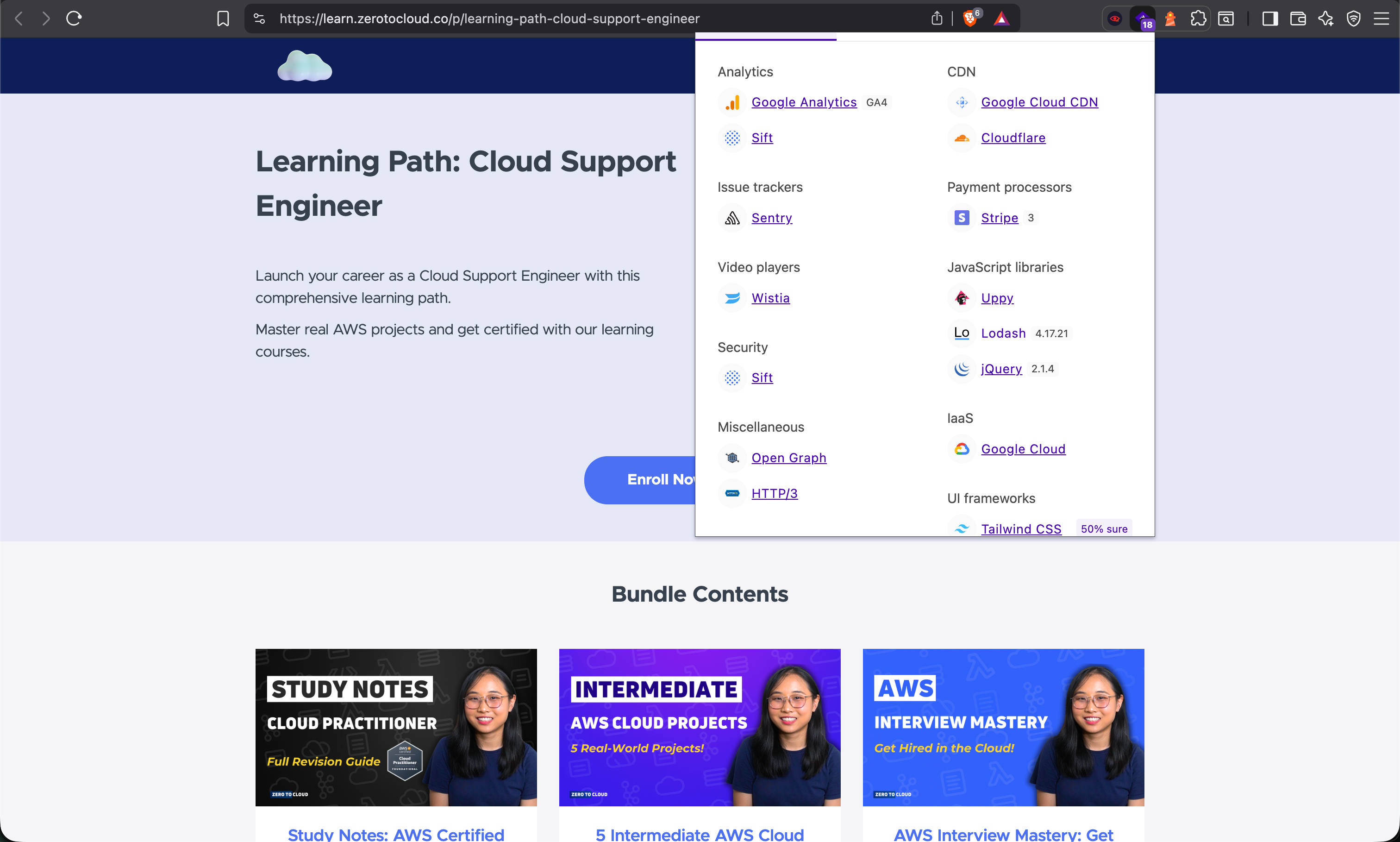Open Leo AI sparkle icon
Image resolution: width=1400 pixels, height=842 pixels.
1326,19
